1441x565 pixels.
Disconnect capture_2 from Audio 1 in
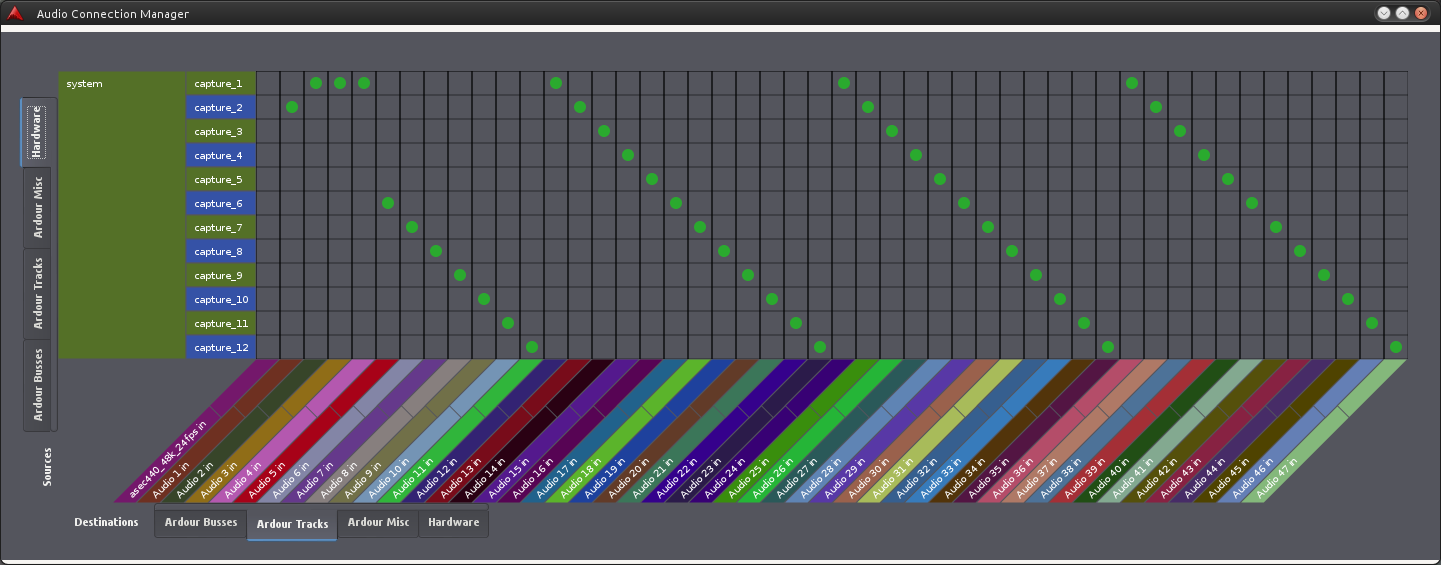(292, 107)
